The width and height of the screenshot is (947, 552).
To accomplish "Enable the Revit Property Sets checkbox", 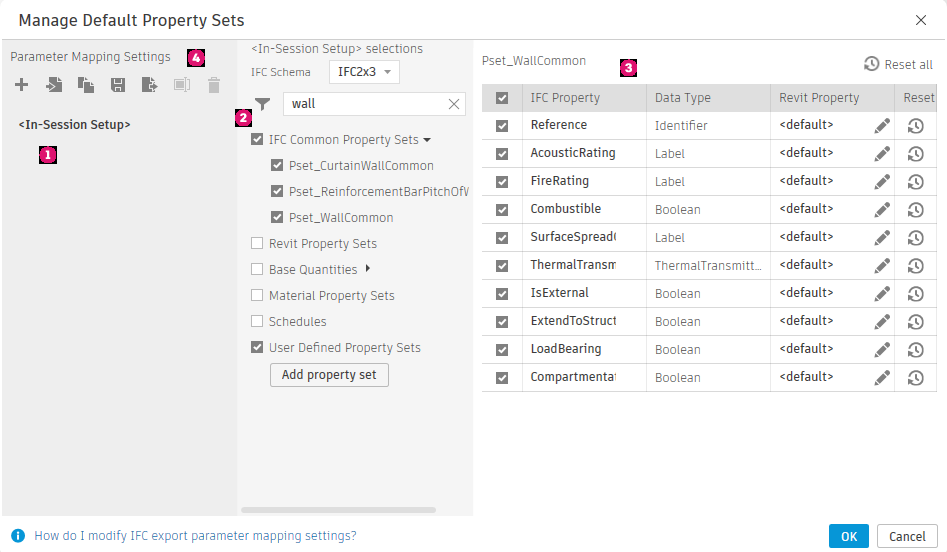I will 258,244.
